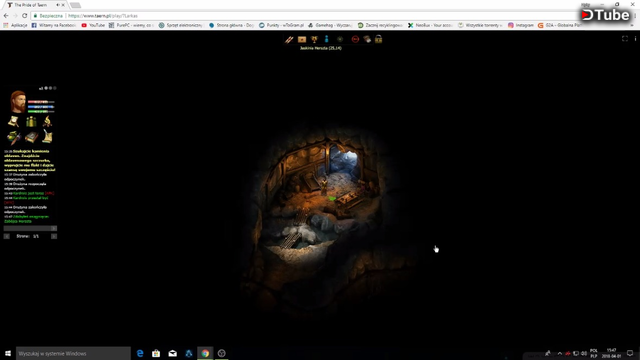The image size is (640, 360).
Task: Show hidden system tray icons
Action: [x=560, y=353]
